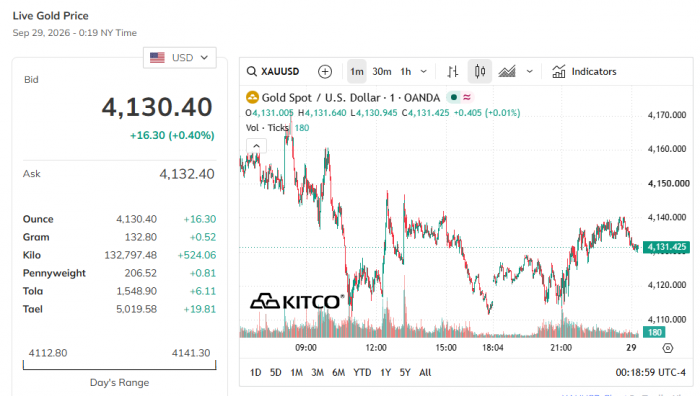Click the Day's Range bar
Viewport: 700px width, 396px height.
coord(120,365)
